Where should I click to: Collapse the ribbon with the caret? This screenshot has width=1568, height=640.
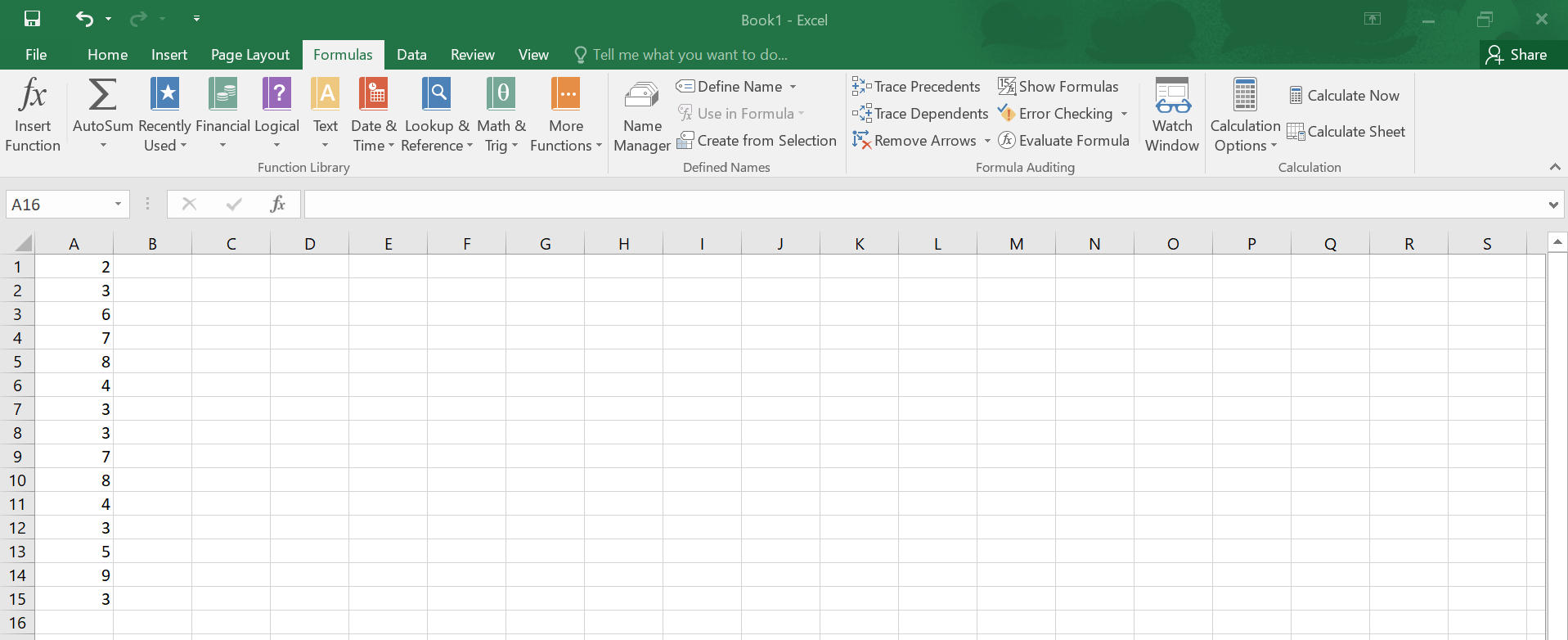click(1555, 167)
